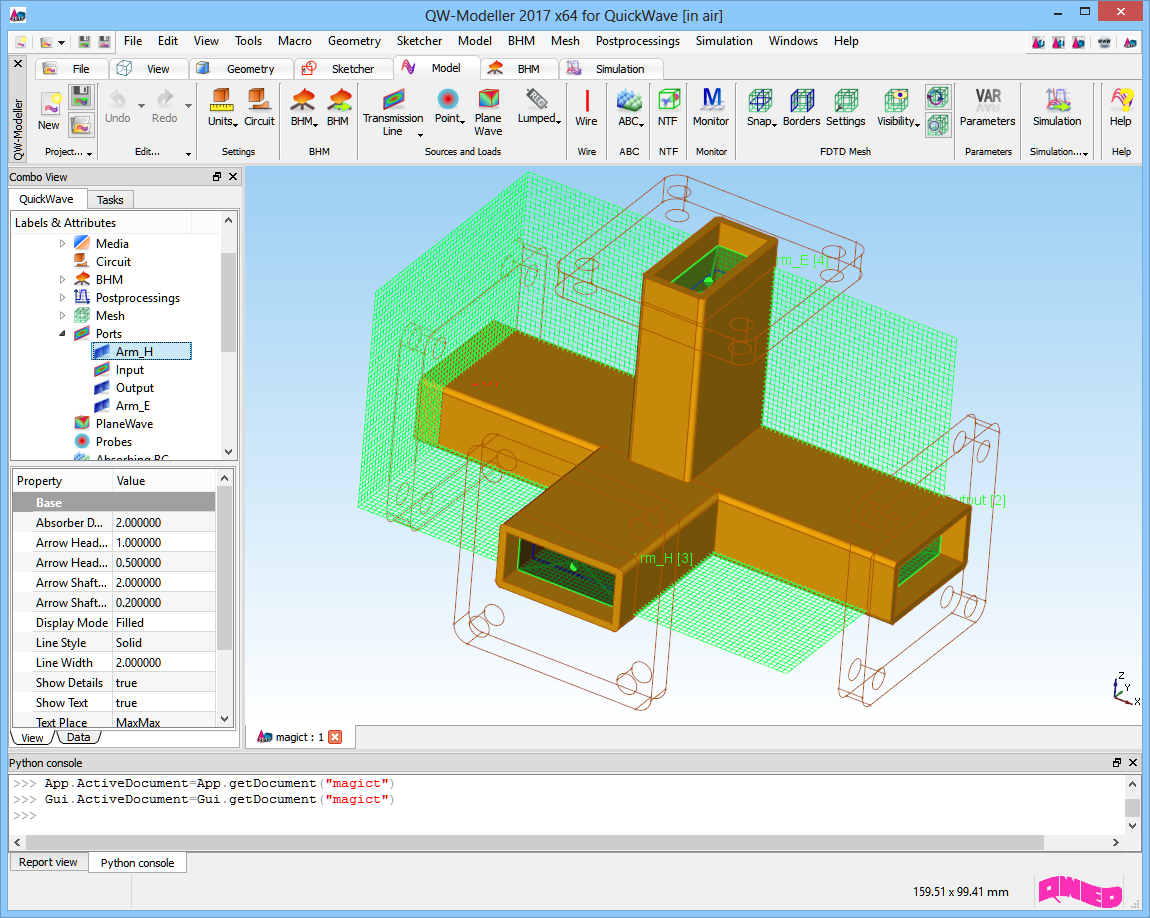Image resolution: width=1150 pixels, height=918 pixels.
Task: Switch to the Data tab
Action: click(x=78, y=738)
